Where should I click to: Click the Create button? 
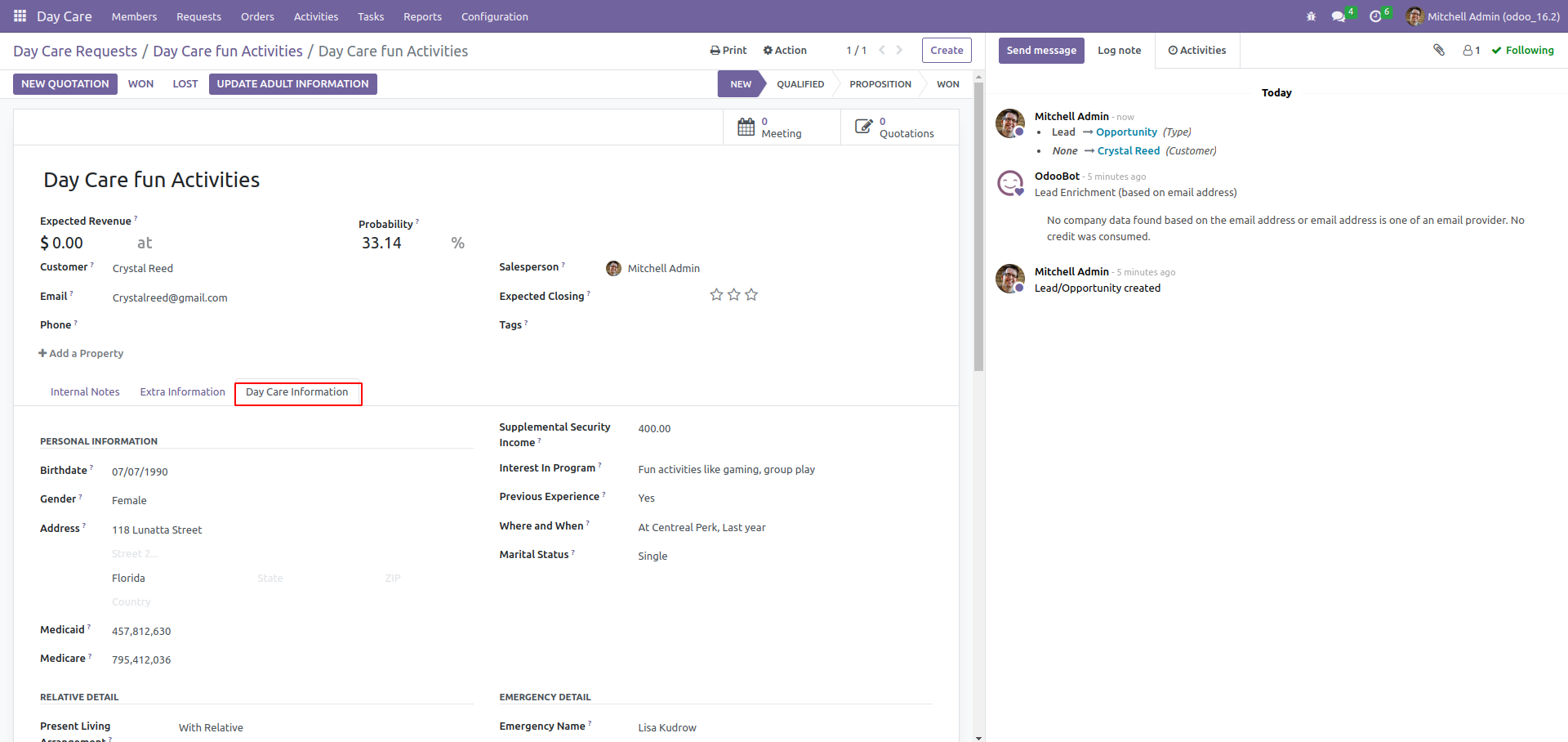point(947,50)
